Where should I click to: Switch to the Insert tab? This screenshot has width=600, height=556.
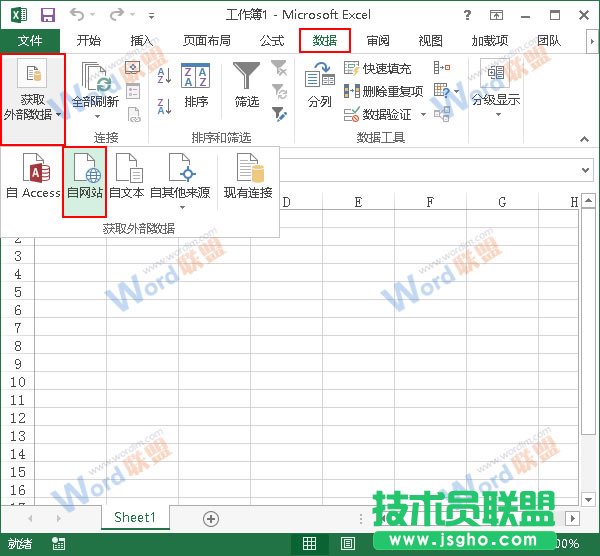142,40
